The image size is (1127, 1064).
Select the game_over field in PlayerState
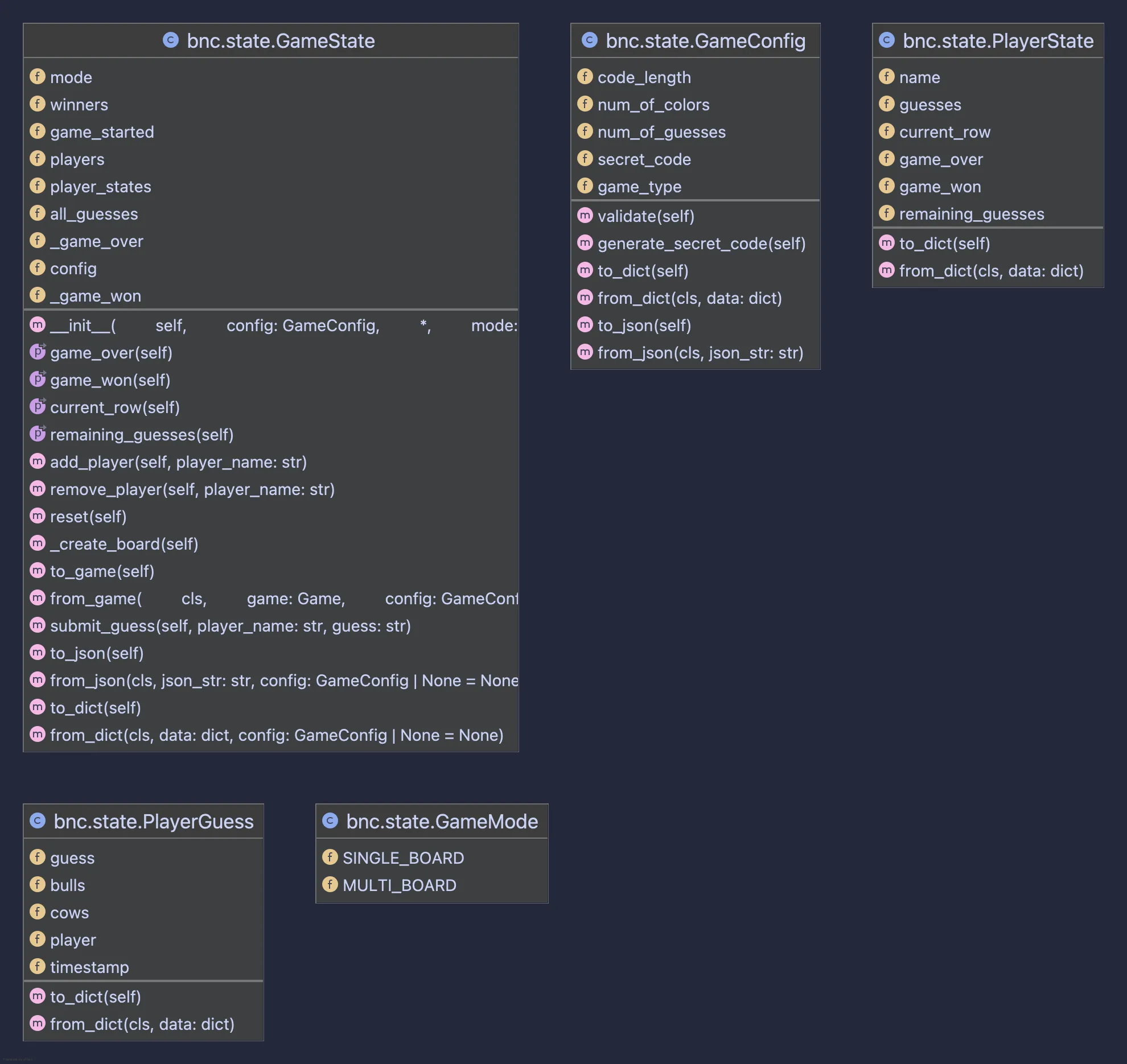point(941,159)
